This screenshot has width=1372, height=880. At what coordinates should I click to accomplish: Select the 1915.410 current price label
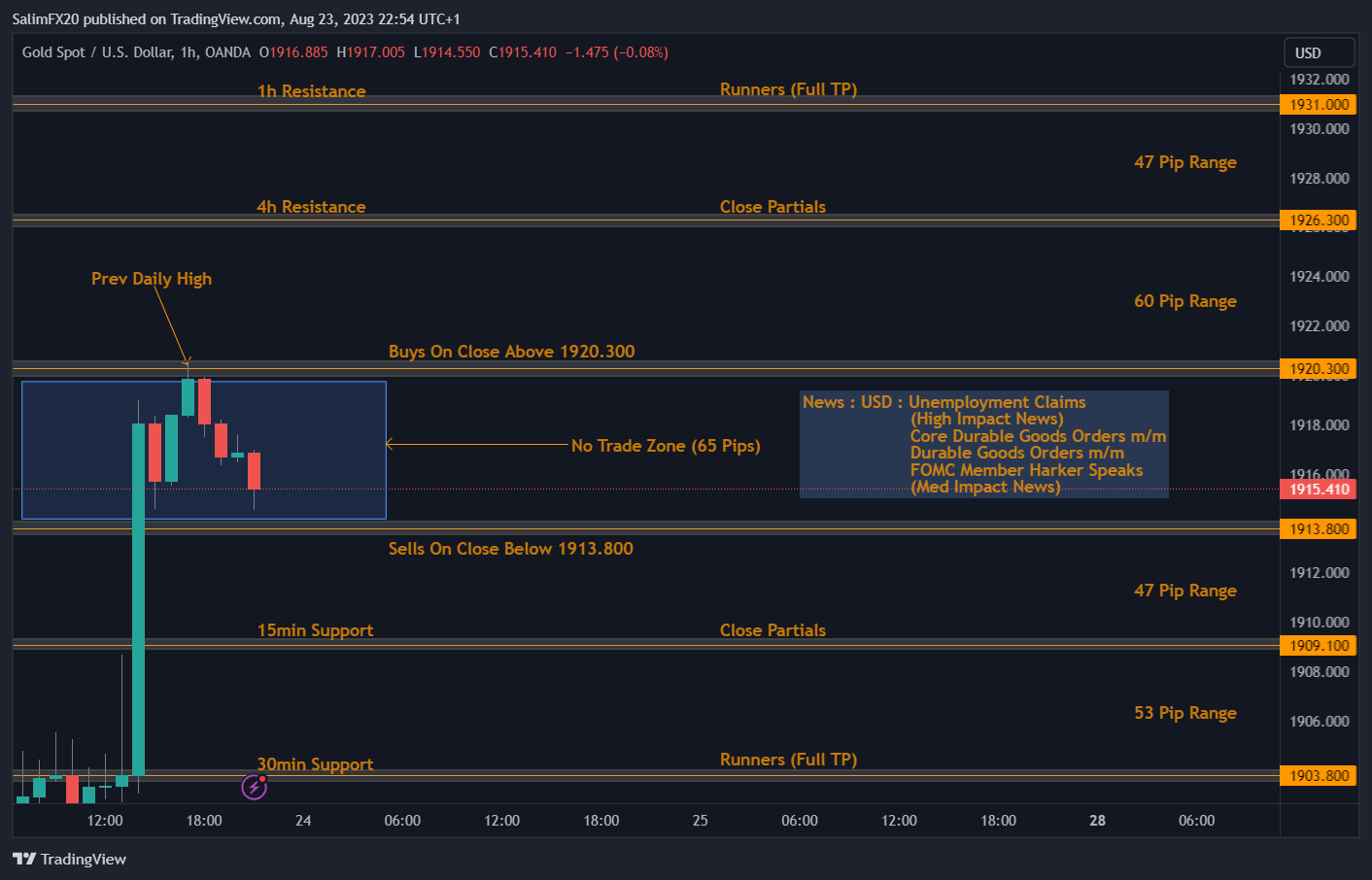[1318, 490]
